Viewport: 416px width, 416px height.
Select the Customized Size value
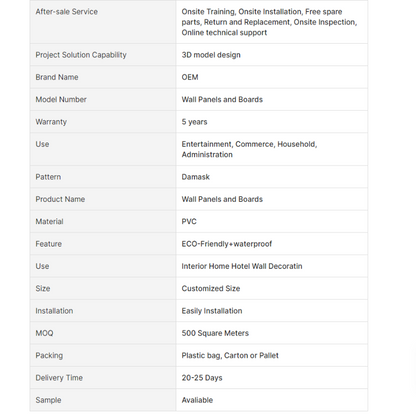[x=211, y=289]
